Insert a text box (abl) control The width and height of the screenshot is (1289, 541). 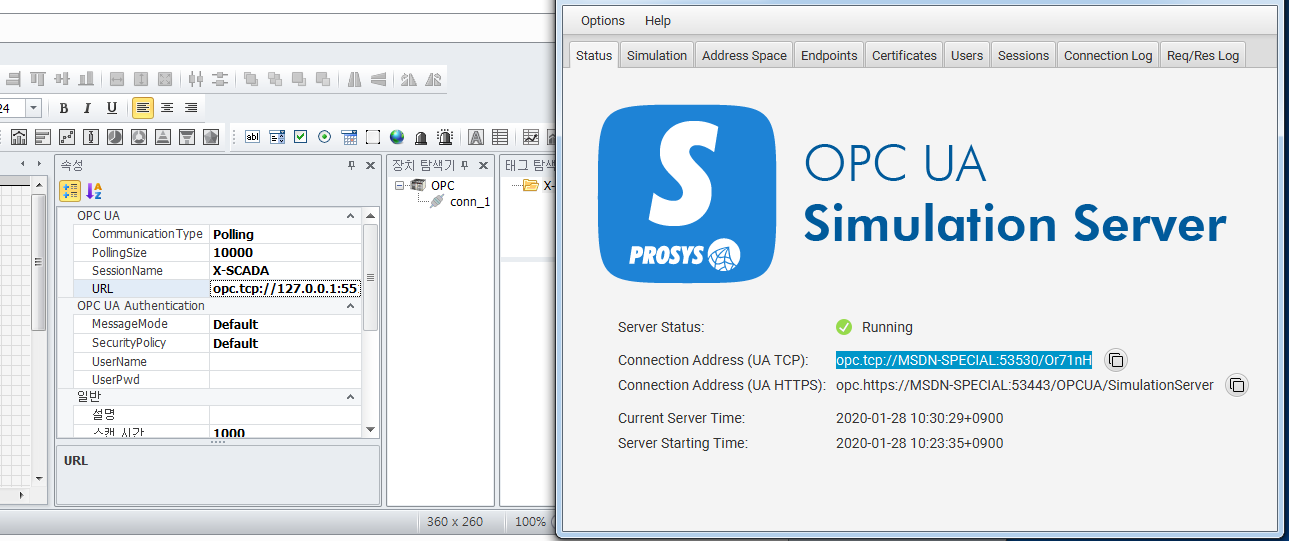click(x=252, y=137)
